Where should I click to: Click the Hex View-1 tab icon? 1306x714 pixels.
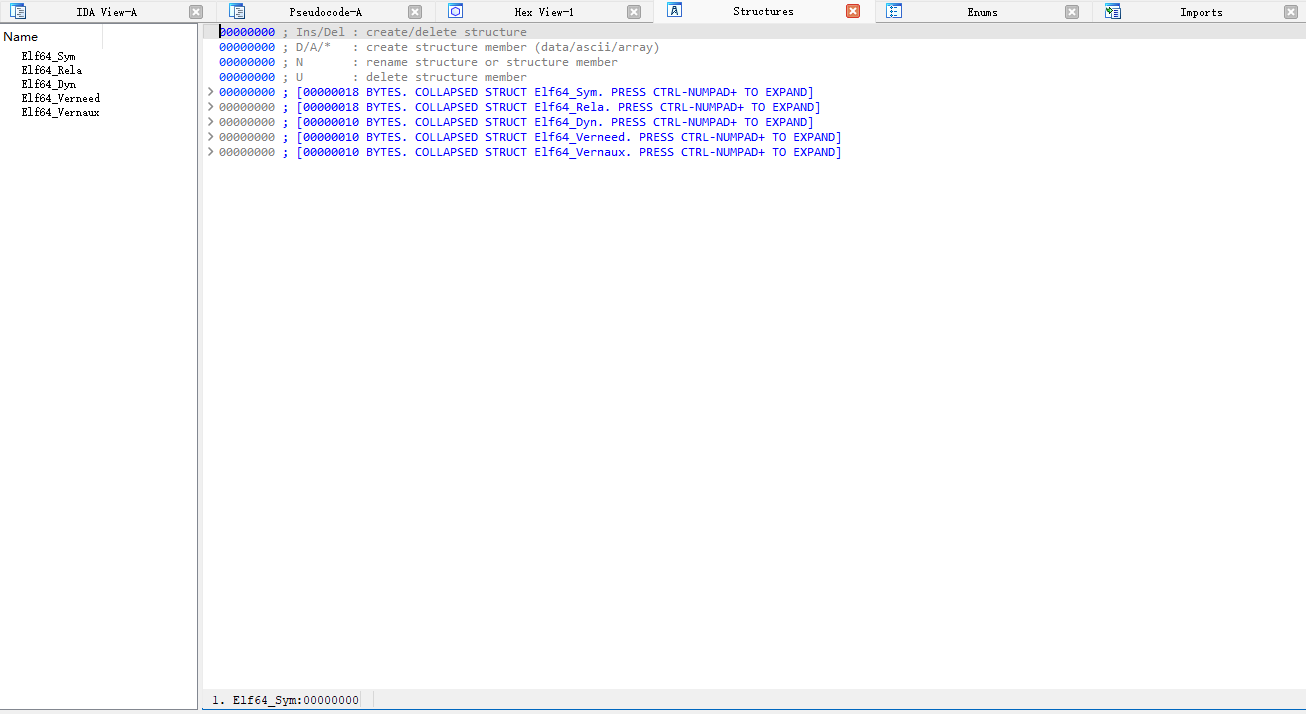[456, 12]
